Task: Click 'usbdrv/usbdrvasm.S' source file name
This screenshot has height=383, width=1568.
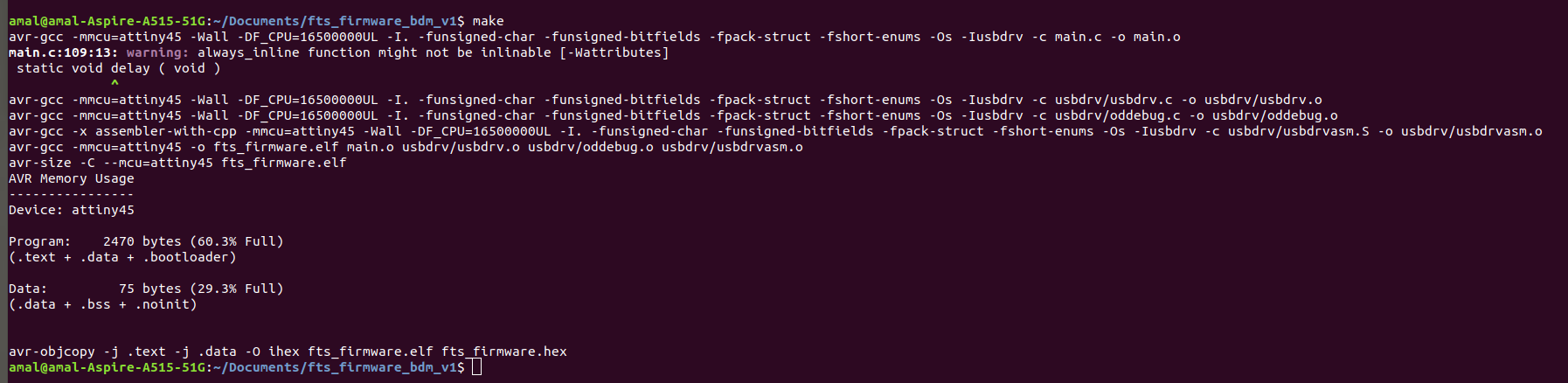Action: pos(1298,131)
